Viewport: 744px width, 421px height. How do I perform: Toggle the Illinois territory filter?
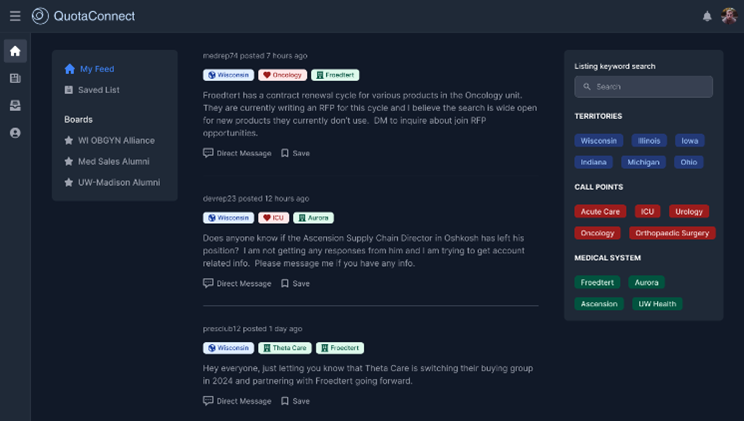tap(649, 140)
